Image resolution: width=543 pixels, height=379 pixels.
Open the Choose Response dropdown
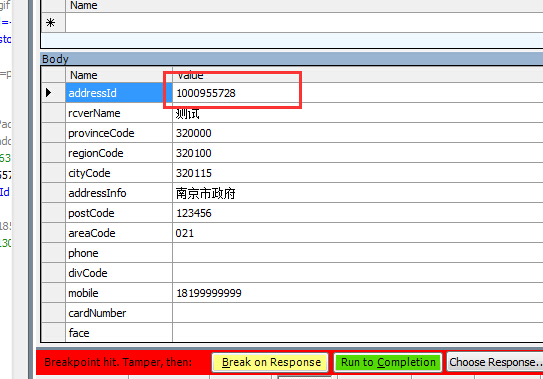point(495,362)
